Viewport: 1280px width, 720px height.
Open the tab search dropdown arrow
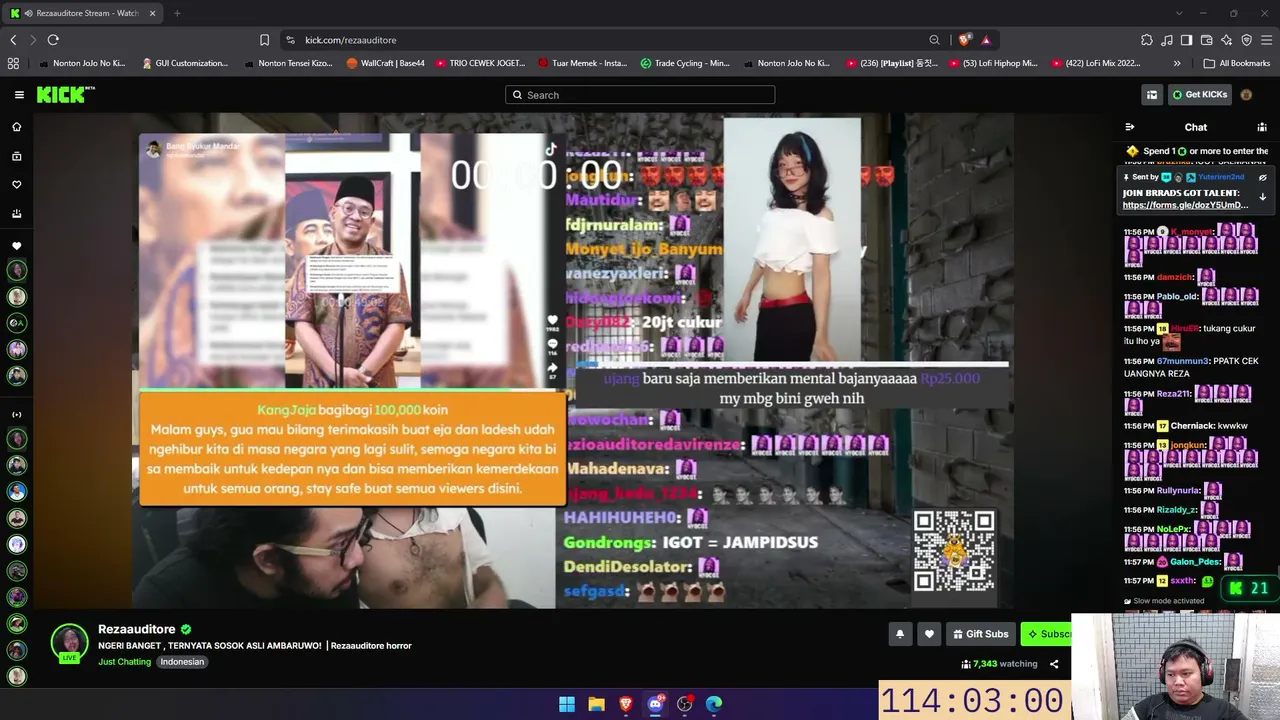(x=1179, y=13)
